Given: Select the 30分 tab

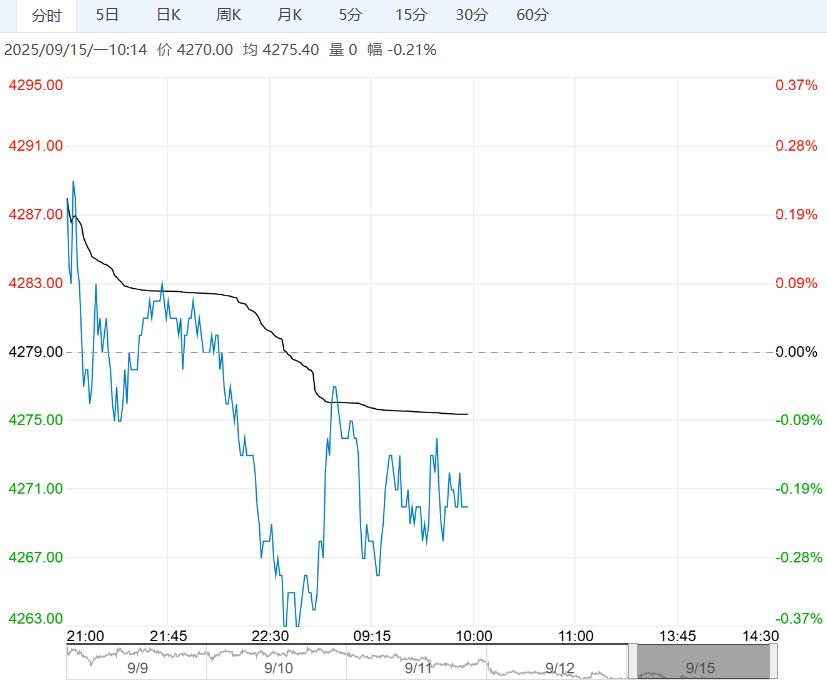Looking at the screenshot, I should pyautogui.click(x=472, y=15).
